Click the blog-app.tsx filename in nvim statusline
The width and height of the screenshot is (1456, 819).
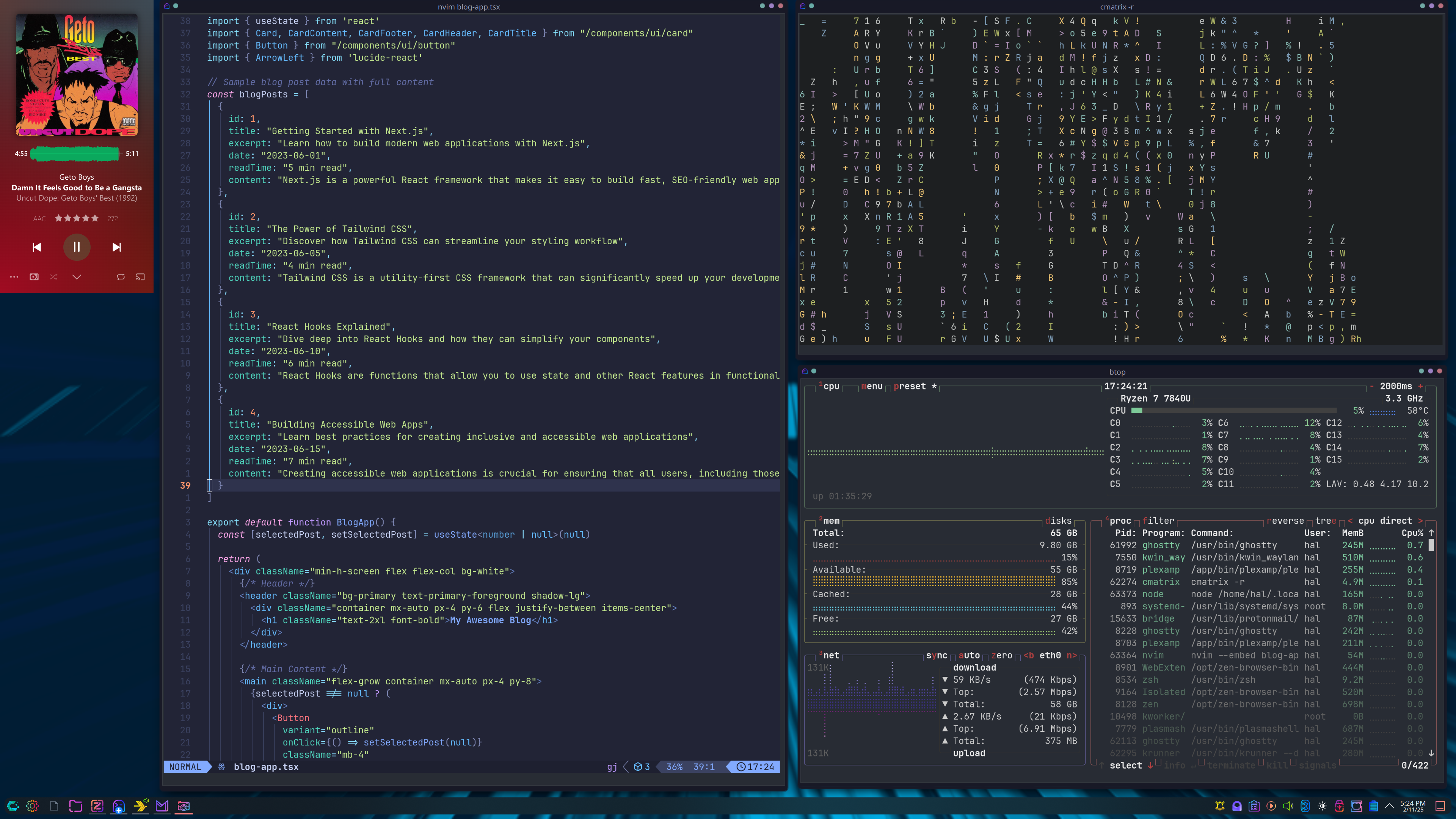pos(266,767)
